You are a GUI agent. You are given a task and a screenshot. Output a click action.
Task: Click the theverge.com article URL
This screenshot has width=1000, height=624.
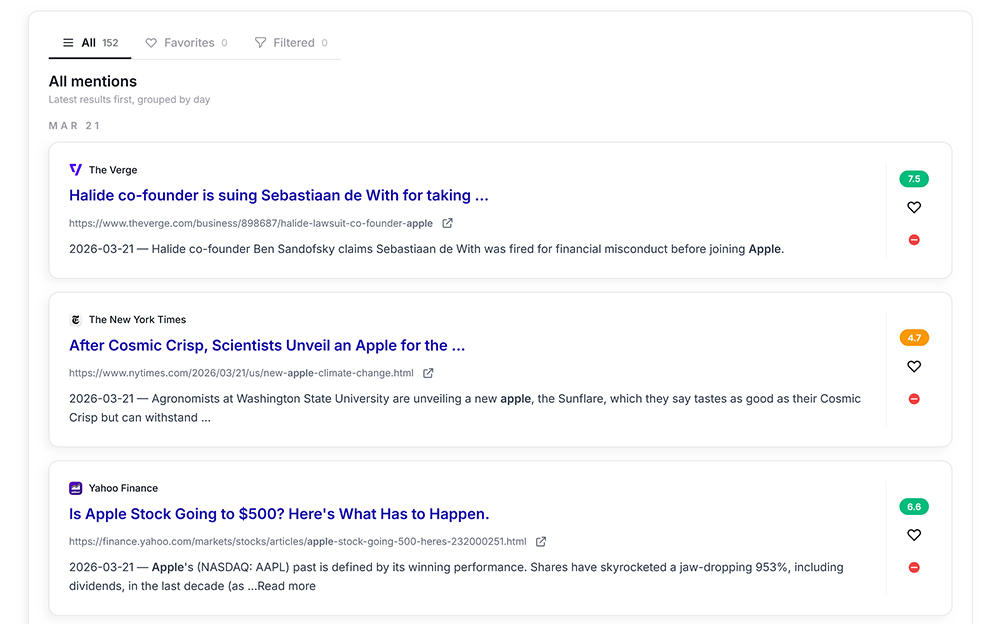click(x=251, y=223)
